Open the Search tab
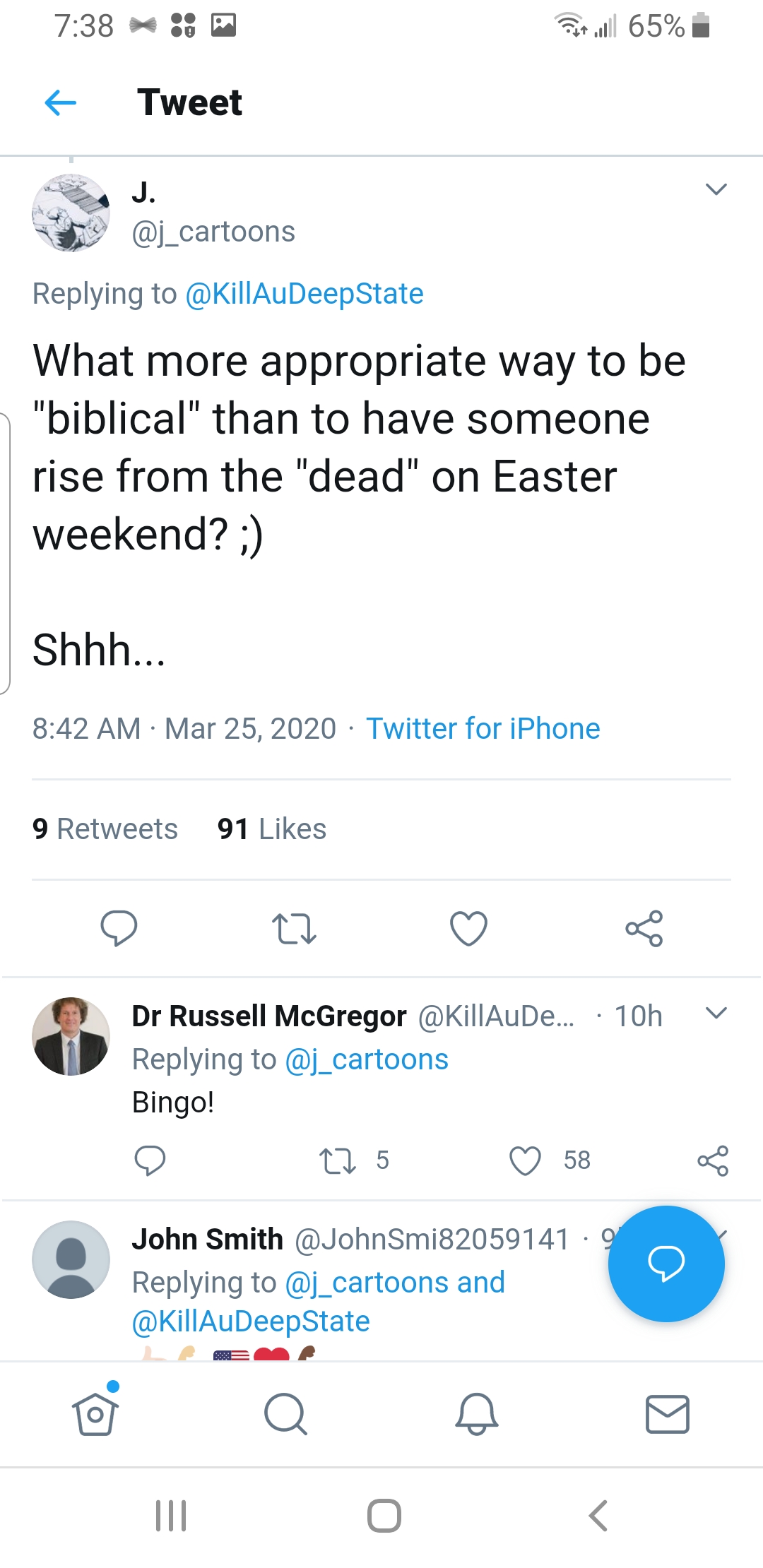This screenshot has height=1568, width=763. 285,1414
